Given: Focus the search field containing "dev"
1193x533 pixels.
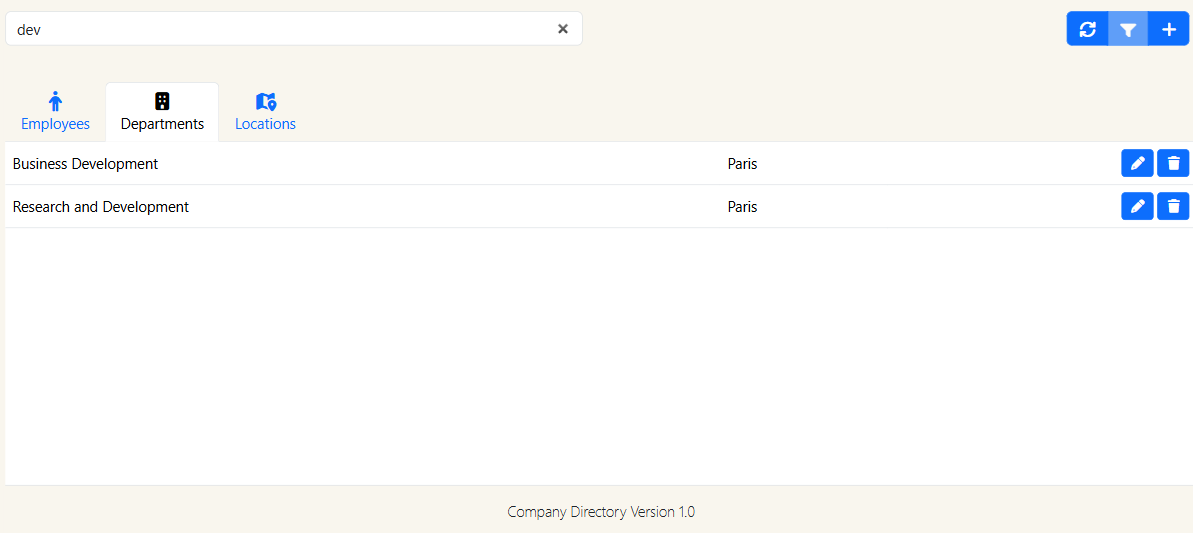Looking at the screenshot, I should point(280,29).
